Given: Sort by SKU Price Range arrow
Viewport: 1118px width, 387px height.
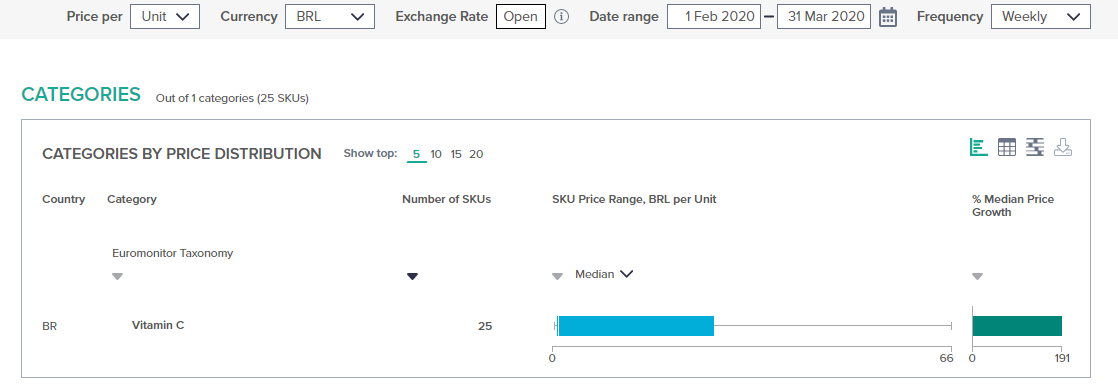Looking at the screenshot, I should (558, 277).
